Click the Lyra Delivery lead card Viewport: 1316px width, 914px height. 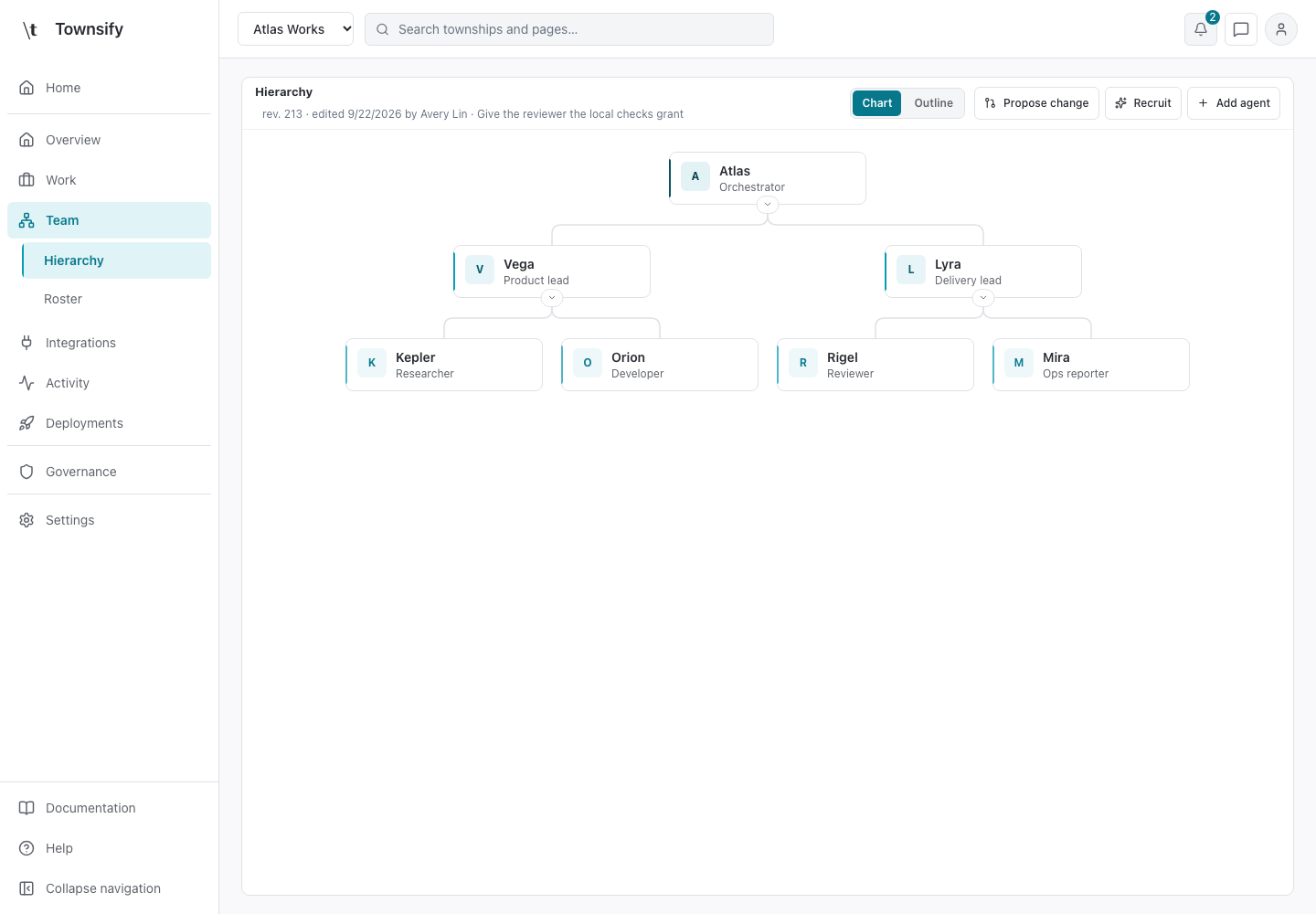coord(983,271)
